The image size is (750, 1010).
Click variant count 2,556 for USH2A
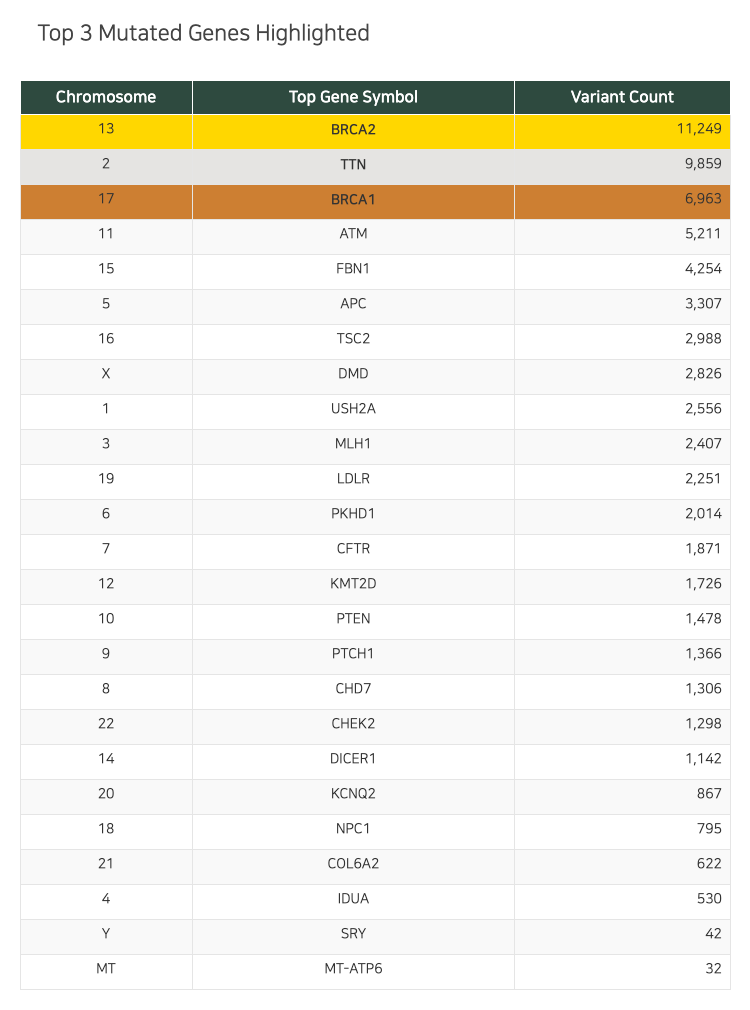click(703, 408)
